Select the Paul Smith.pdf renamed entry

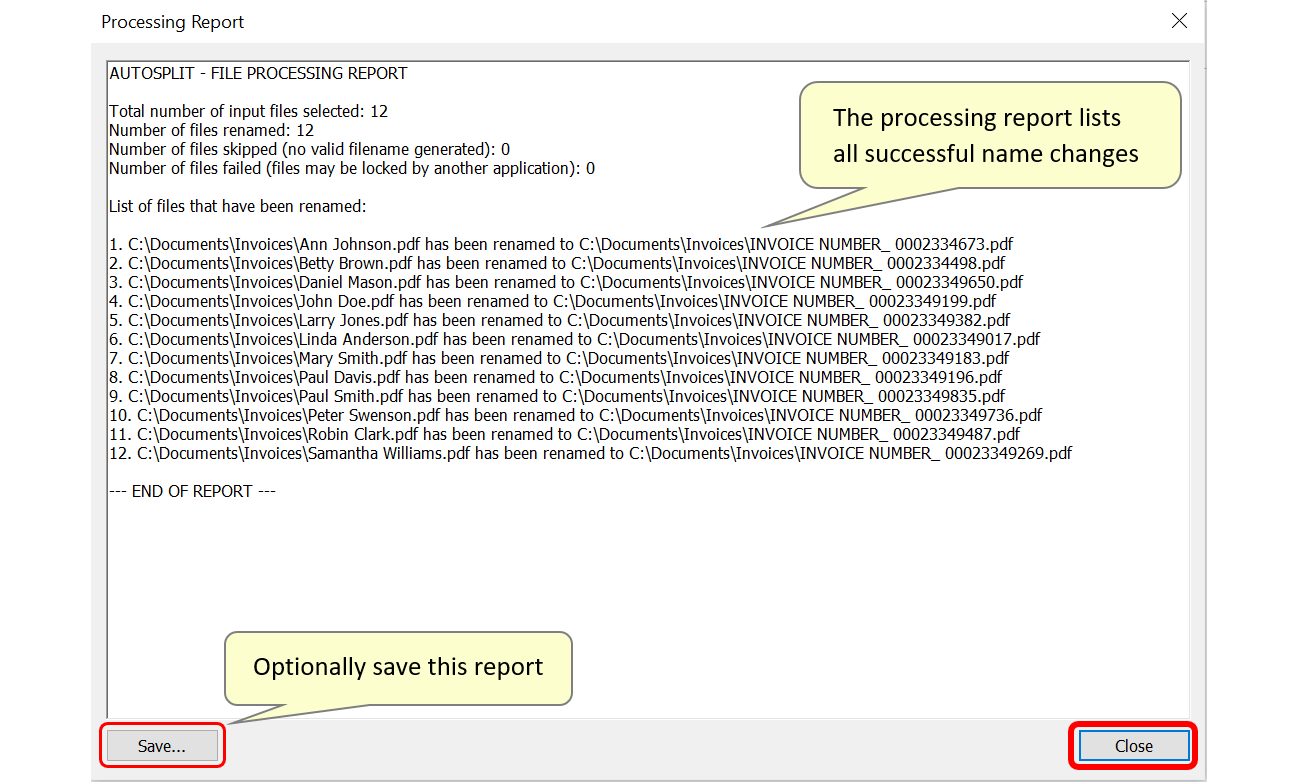pos(558,396)
